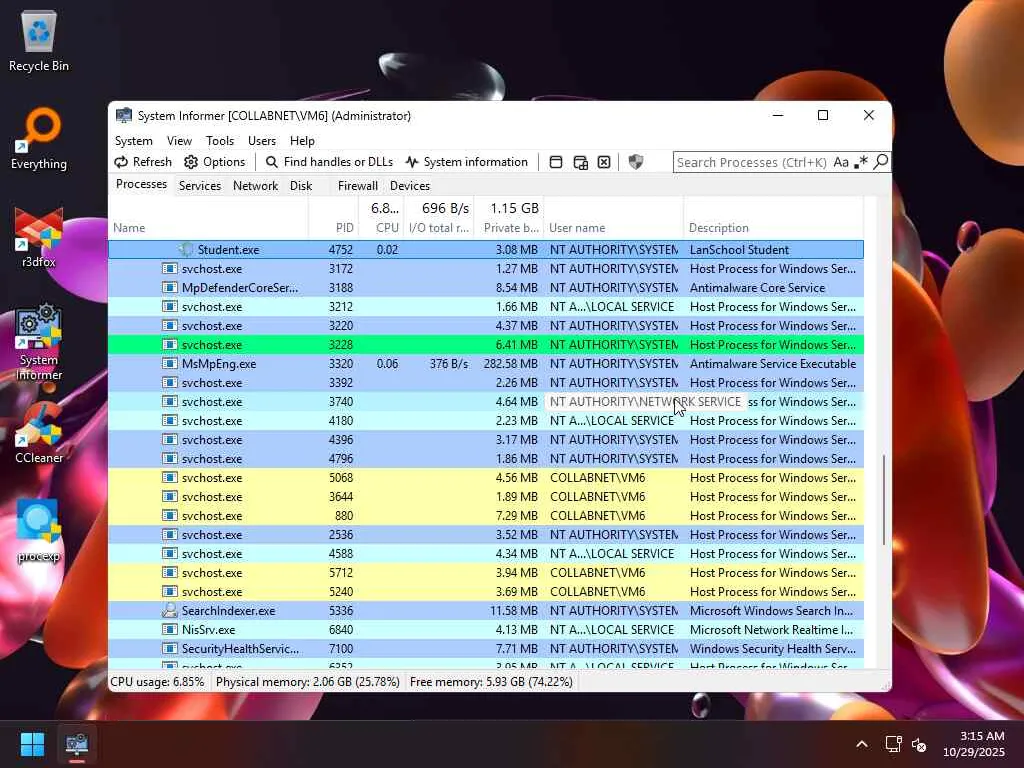Click the SecurityHealthService process icon
The image size is (1024, 768).
[x=170, y=648]
